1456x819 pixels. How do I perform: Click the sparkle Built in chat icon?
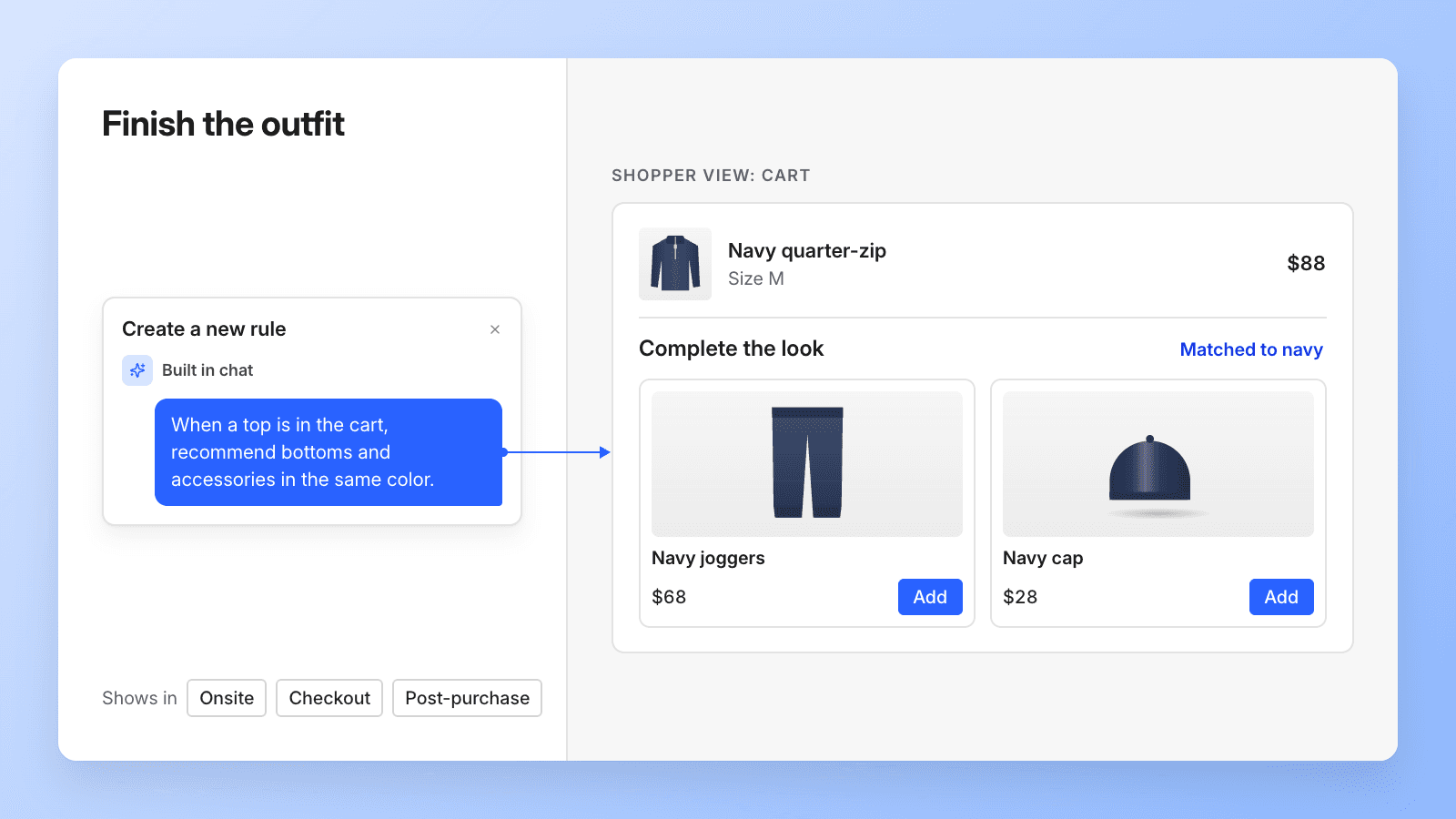(x=137, y=370)
